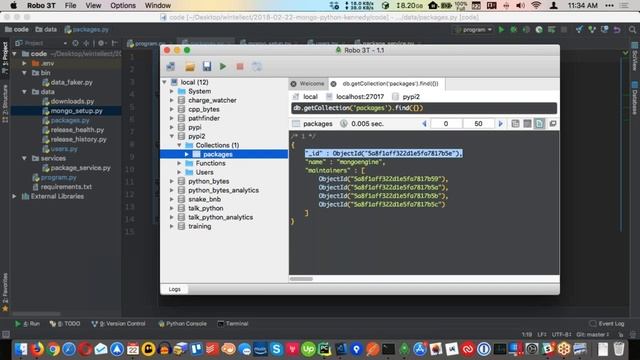Expand the Functions folder
The height and width of the screenshot is (360, 640).
pos(179,163)
